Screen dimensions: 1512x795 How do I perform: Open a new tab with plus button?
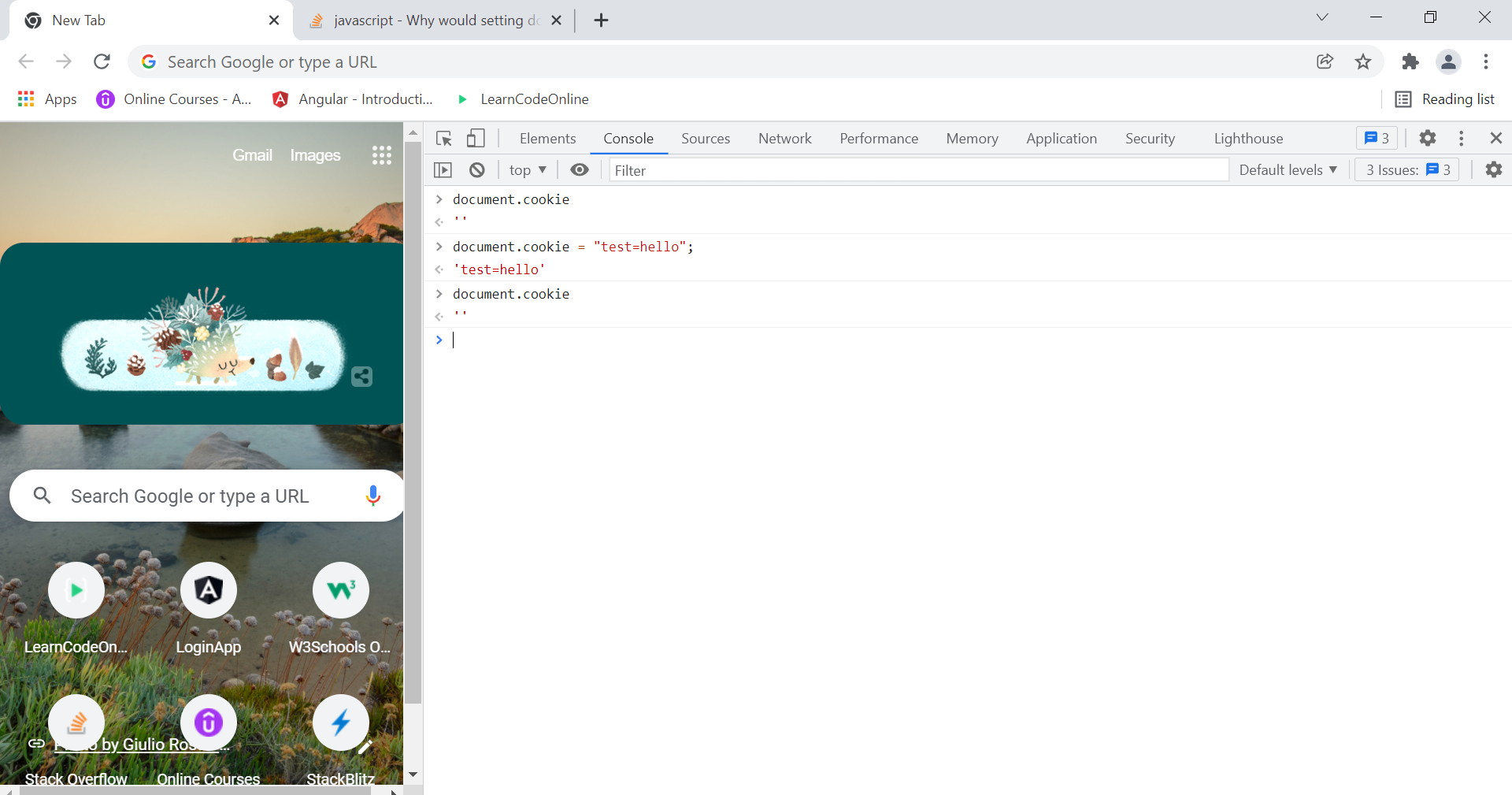(x=602, y=20)
